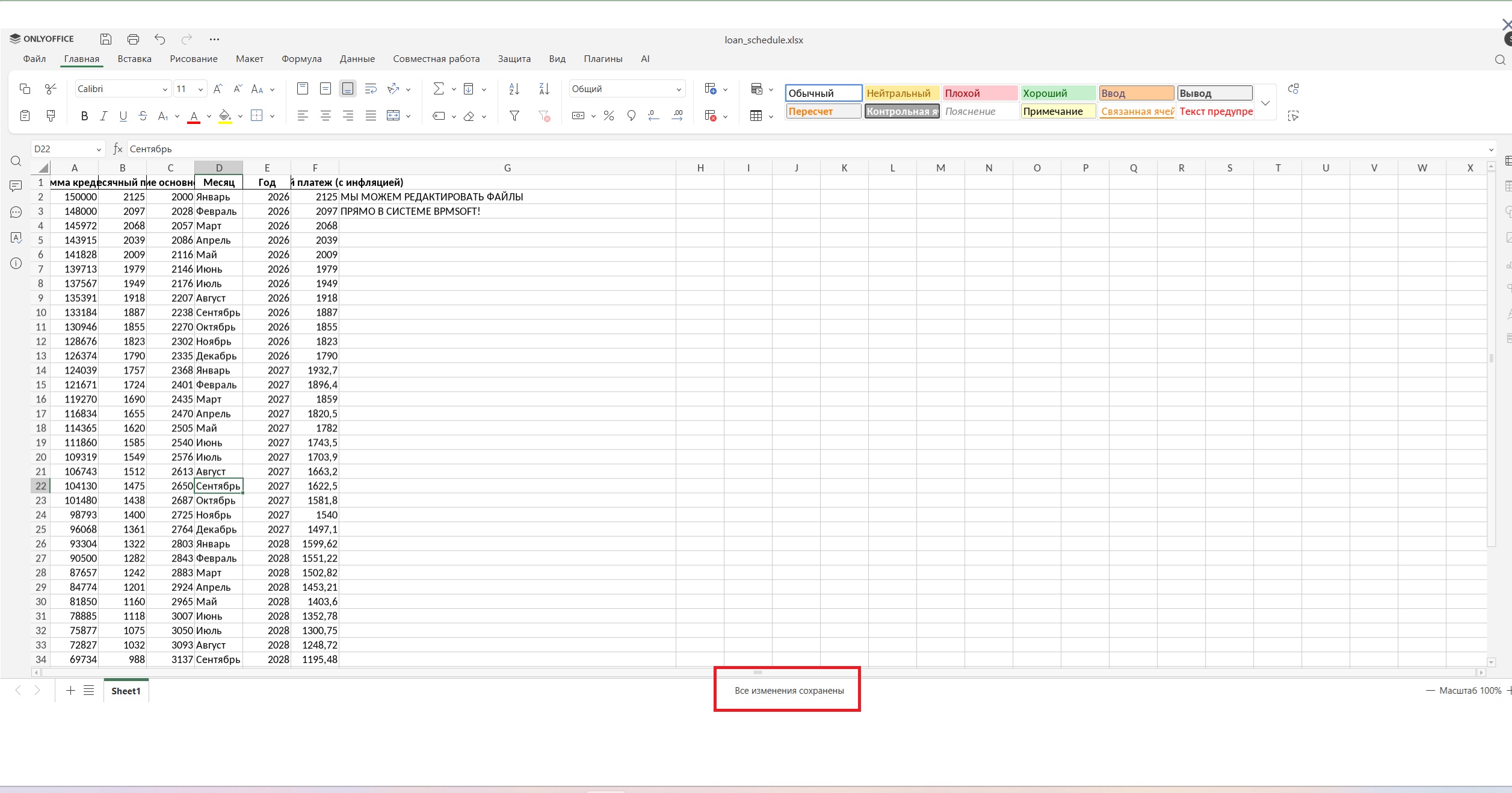Screen dimensions: 1512x793
Task: Apply percent style to selection
Action: click(608, 116)
